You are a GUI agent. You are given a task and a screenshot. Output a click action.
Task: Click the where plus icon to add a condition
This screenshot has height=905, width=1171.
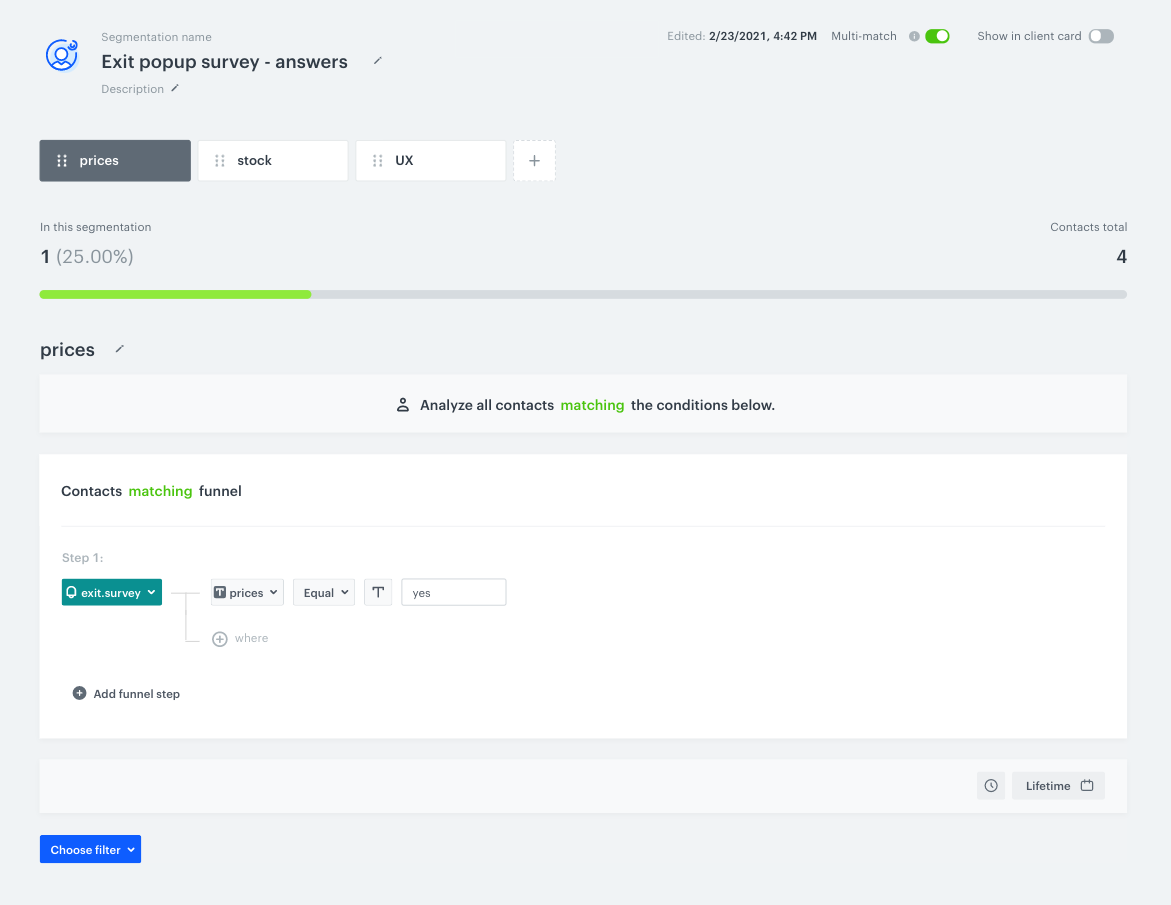tap(220, 638)
